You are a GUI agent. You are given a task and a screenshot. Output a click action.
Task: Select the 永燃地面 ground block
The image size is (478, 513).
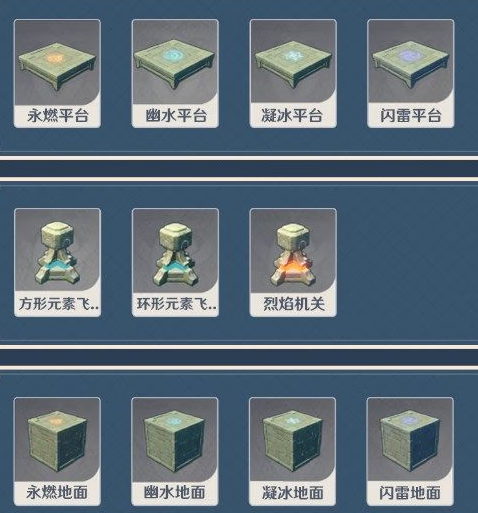[57, 451]
